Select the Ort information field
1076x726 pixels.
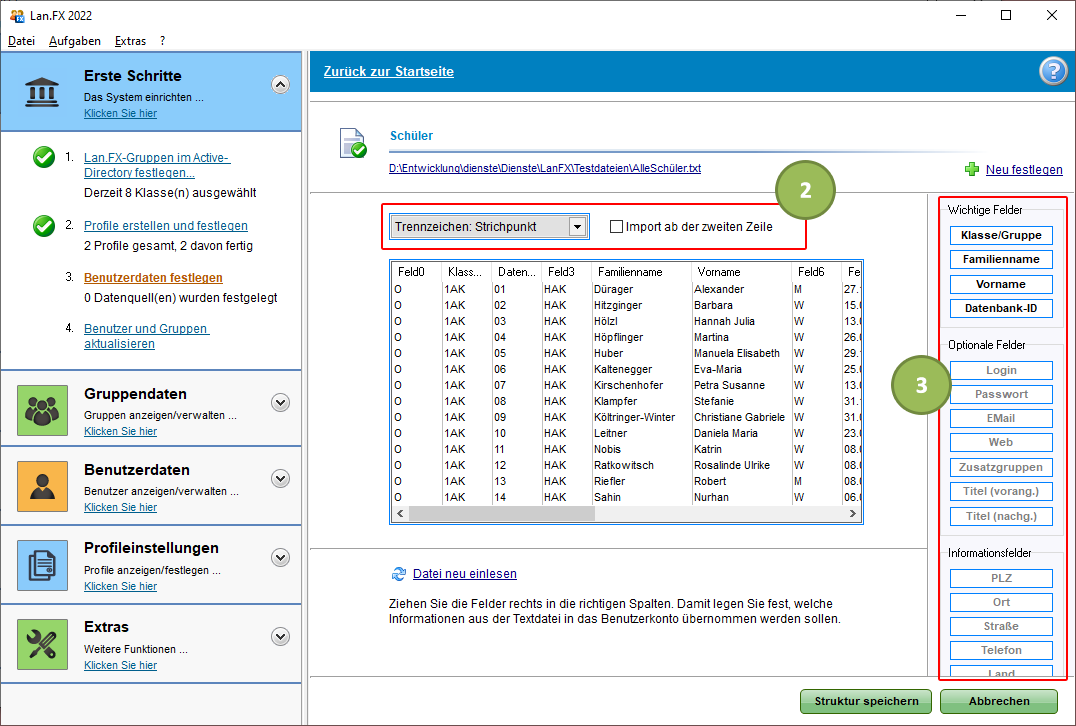point(1001,602)
